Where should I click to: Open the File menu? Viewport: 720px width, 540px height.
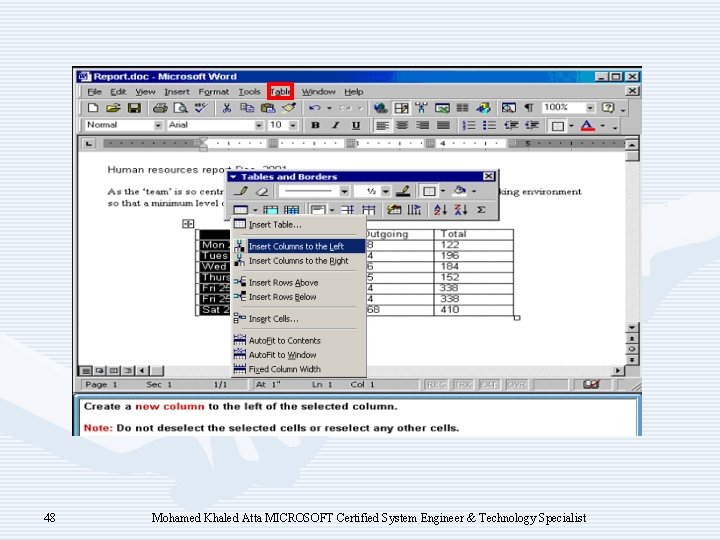tap(95, 92)
